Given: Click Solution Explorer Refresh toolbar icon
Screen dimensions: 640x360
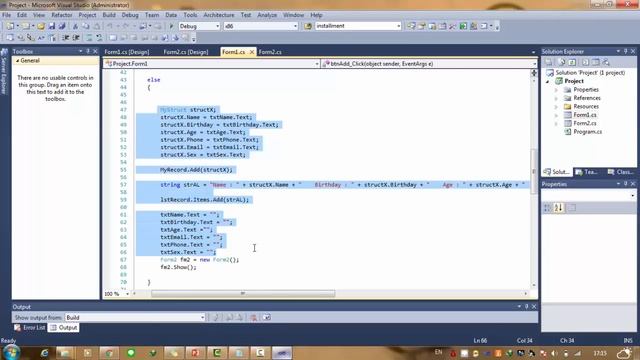Looking at the screenshot, I should (x=572, y=62).
